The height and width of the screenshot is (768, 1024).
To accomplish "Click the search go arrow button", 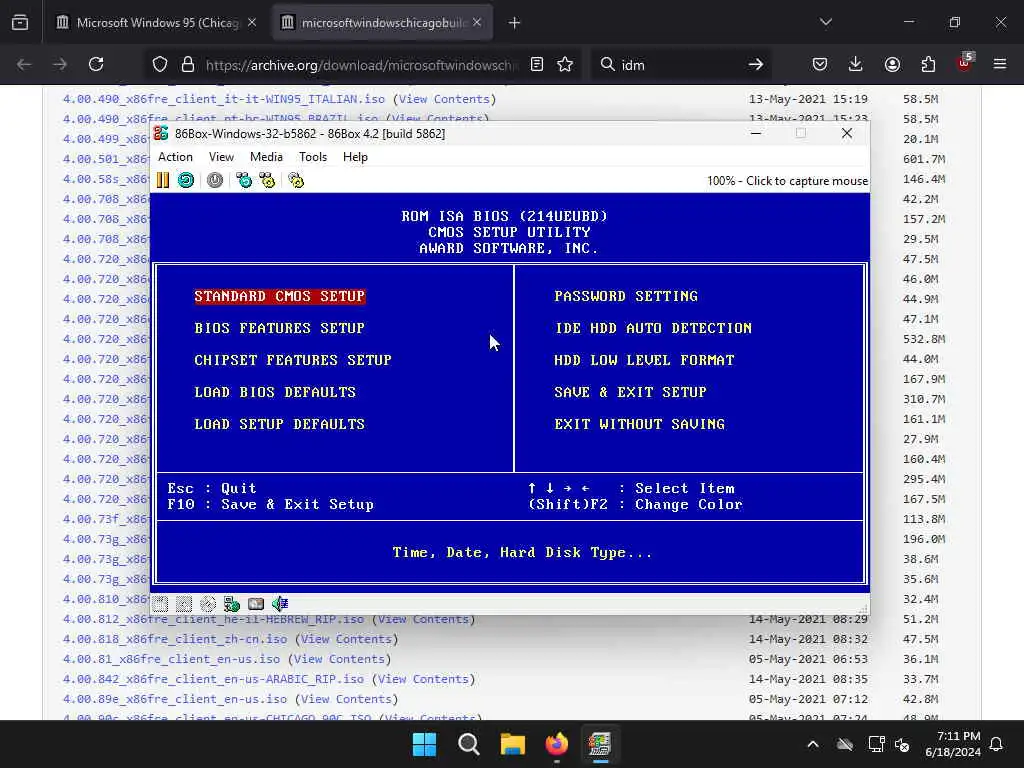I will pyautogui.click(x=756, y=64).
